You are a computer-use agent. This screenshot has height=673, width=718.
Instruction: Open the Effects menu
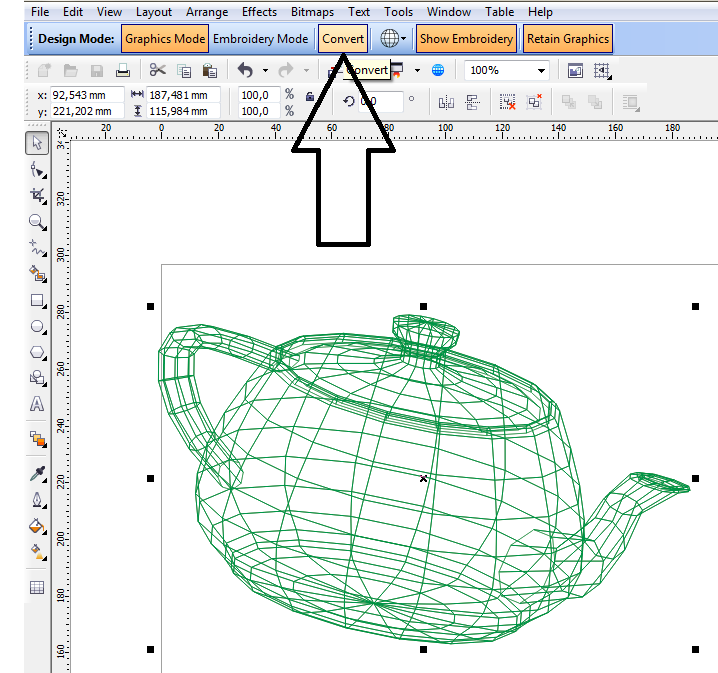(x=259, y=12)
